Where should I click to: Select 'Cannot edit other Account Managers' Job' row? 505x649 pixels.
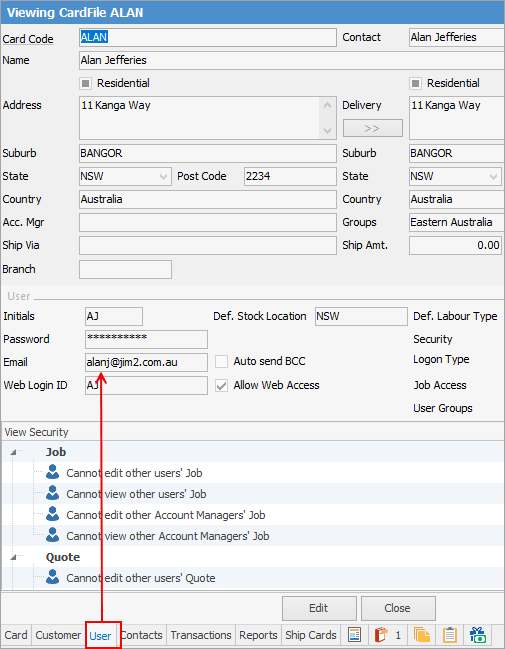tap(253, 515)
